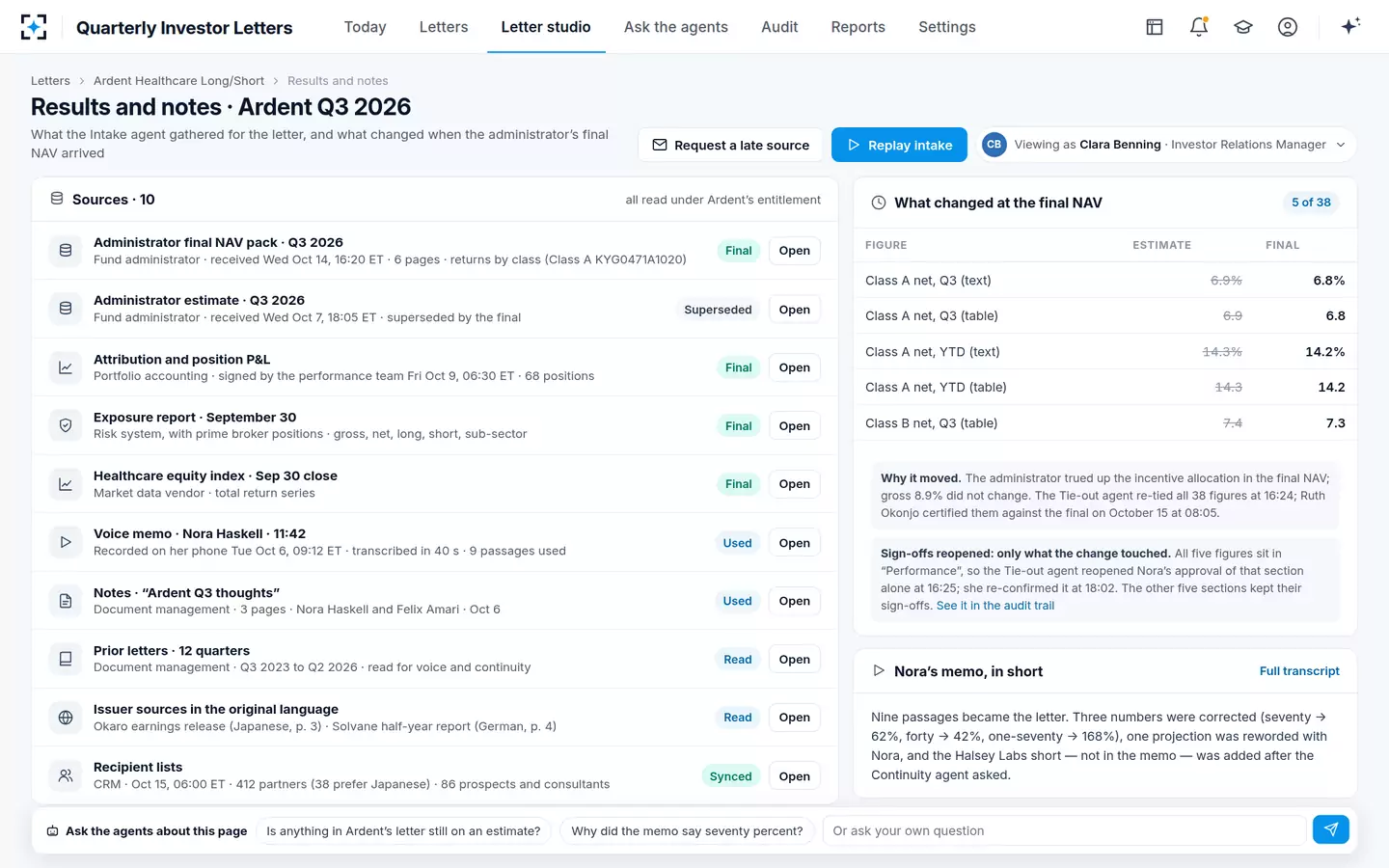Select suggestion Why did the memo say seventy percent

pyautogui.click(x=687, y=830)
